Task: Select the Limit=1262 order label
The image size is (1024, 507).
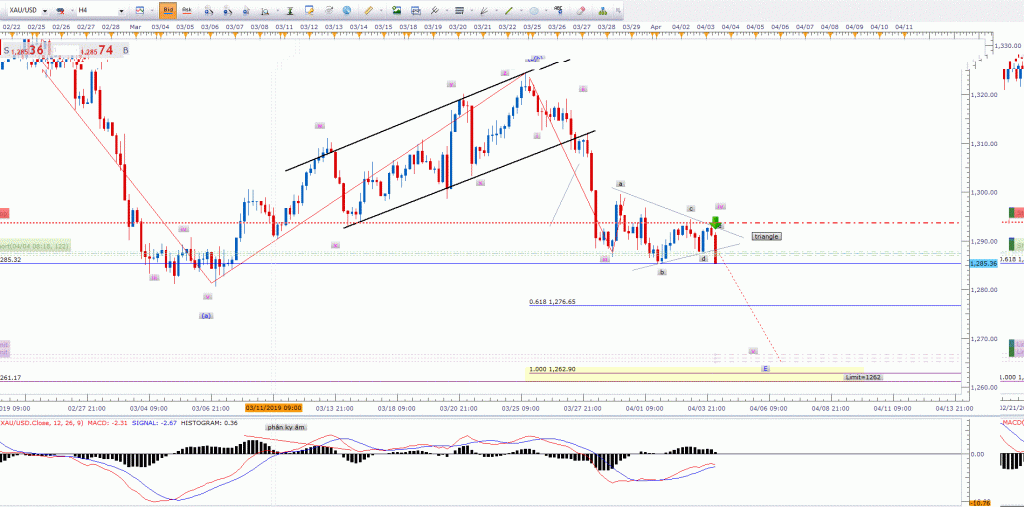Action: coord(863,377)
